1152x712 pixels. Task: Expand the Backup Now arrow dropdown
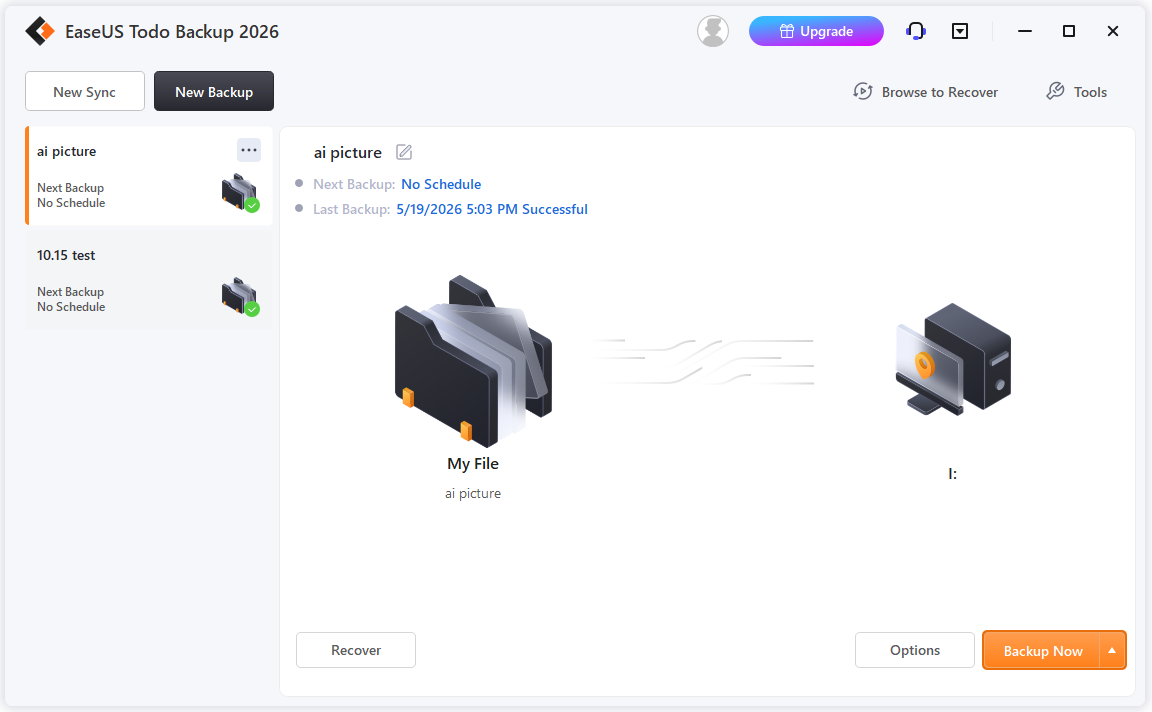1112,650
